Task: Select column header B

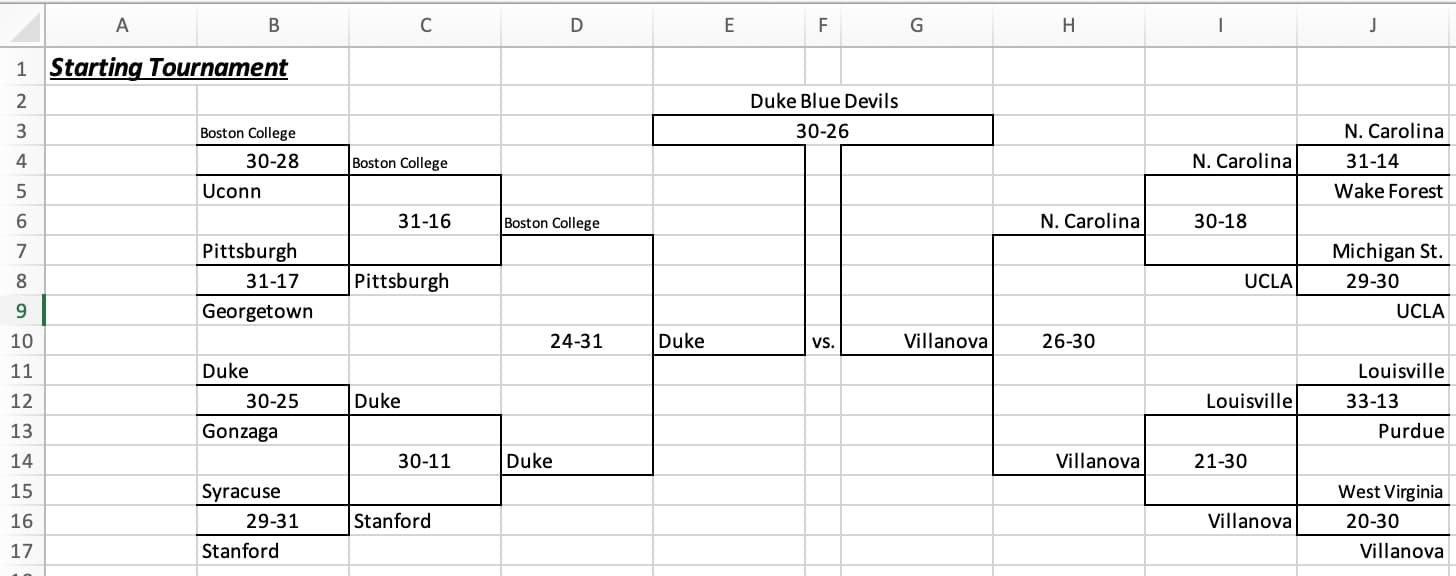Action: pos(273,24)
